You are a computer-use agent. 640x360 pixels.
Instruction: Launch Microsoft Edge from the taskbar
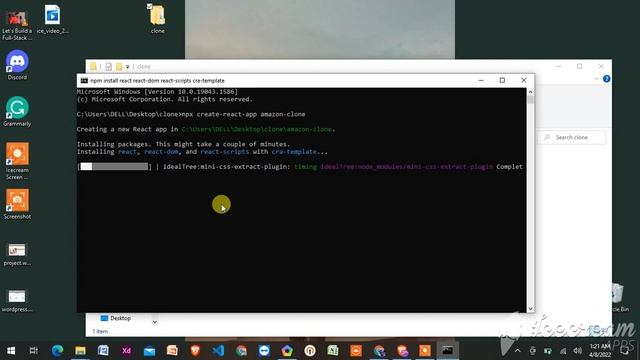(57, 351)
